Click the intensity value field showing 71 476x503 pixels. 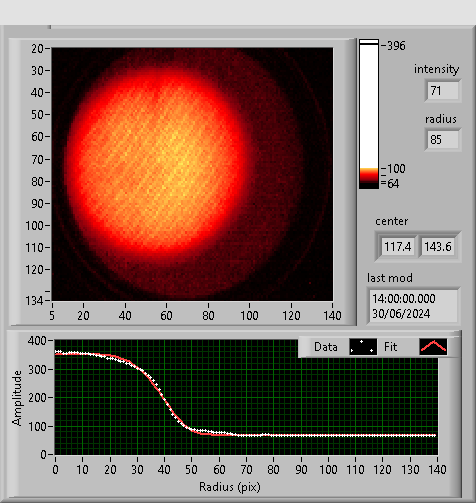click(443, 91)
